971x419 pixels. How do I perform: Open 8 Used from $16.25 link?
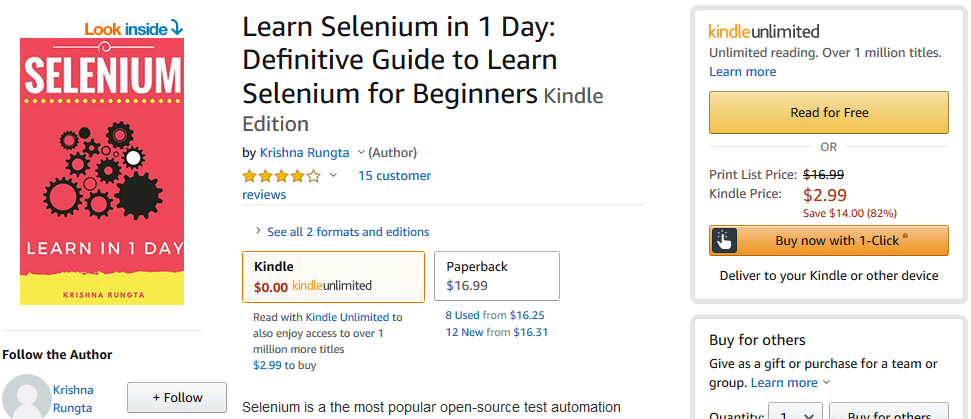495,315
